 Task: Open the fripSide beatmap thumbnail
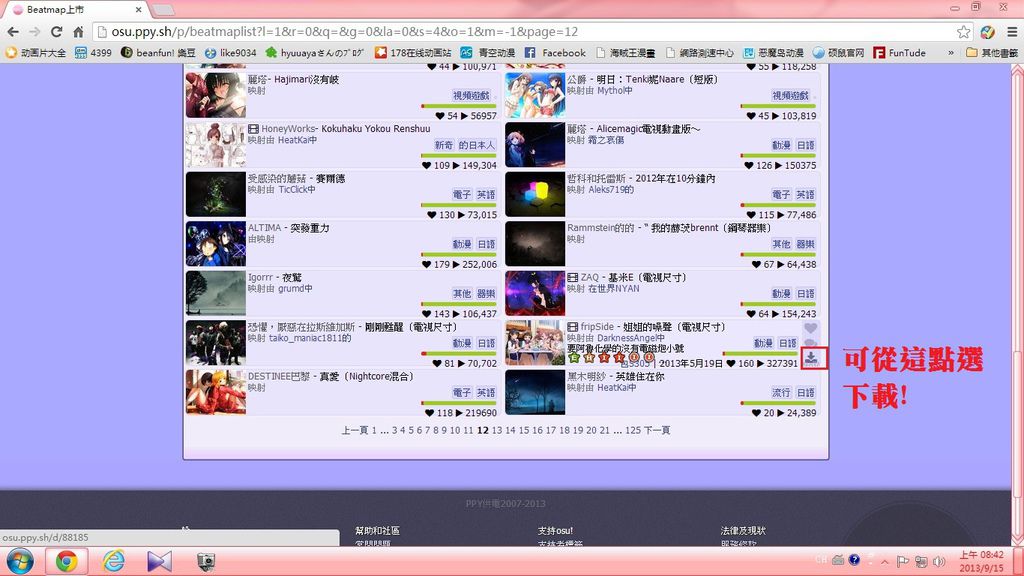pyautogui.click(x=535, y=343)
